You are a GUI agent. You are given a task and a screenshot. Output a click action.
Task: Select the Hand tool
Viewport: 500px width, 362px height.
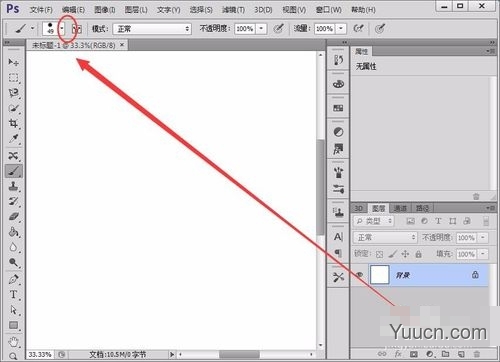click(x=13, y=342)
